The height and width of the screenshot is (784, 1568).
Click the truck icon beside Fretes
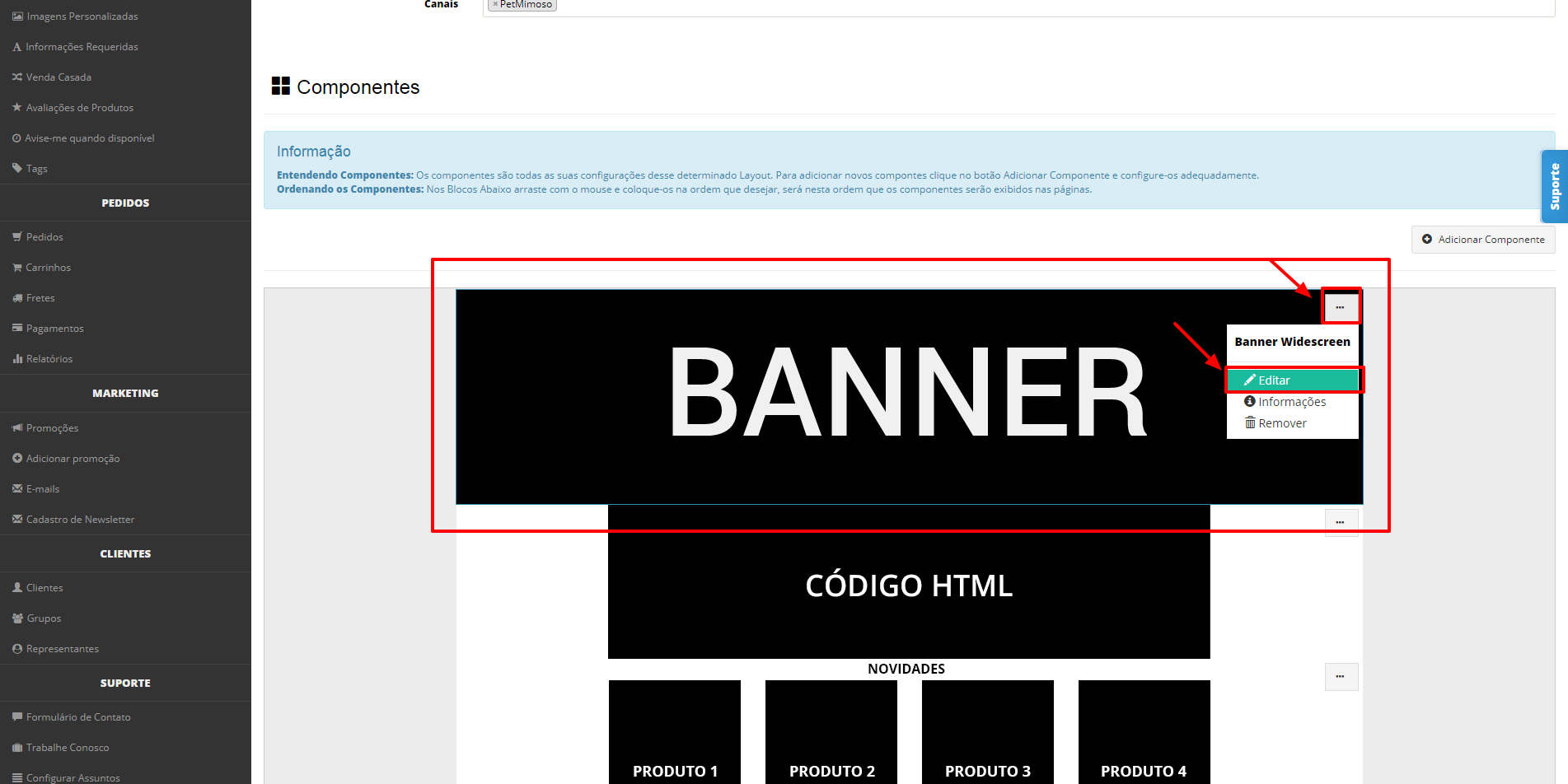pos(17,298)
